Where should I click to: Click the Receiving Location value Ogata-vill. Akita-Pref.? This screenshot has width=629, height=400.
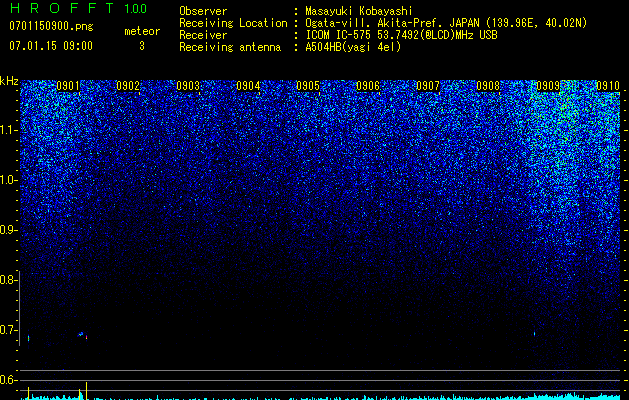(x=375, y=23)
